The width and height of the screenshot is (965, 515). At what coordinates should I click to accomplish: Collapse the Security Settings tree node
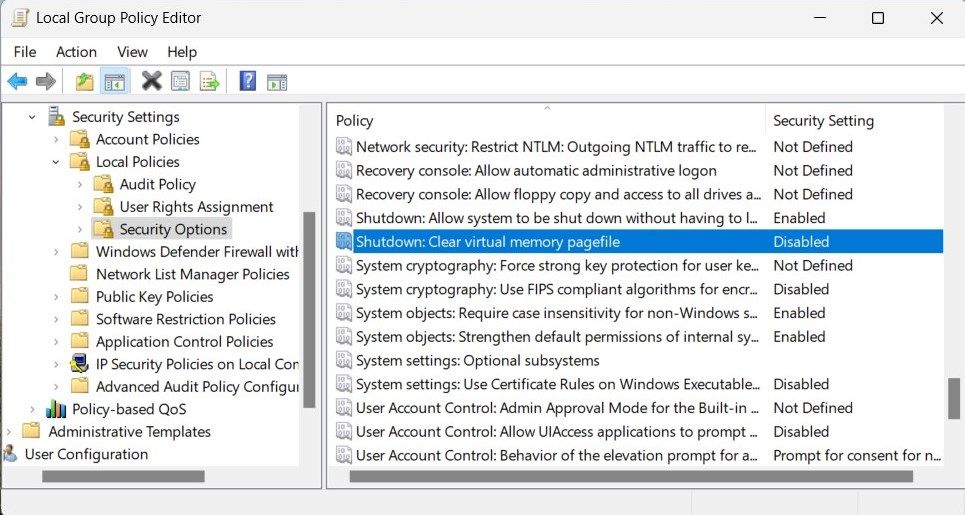32,117
